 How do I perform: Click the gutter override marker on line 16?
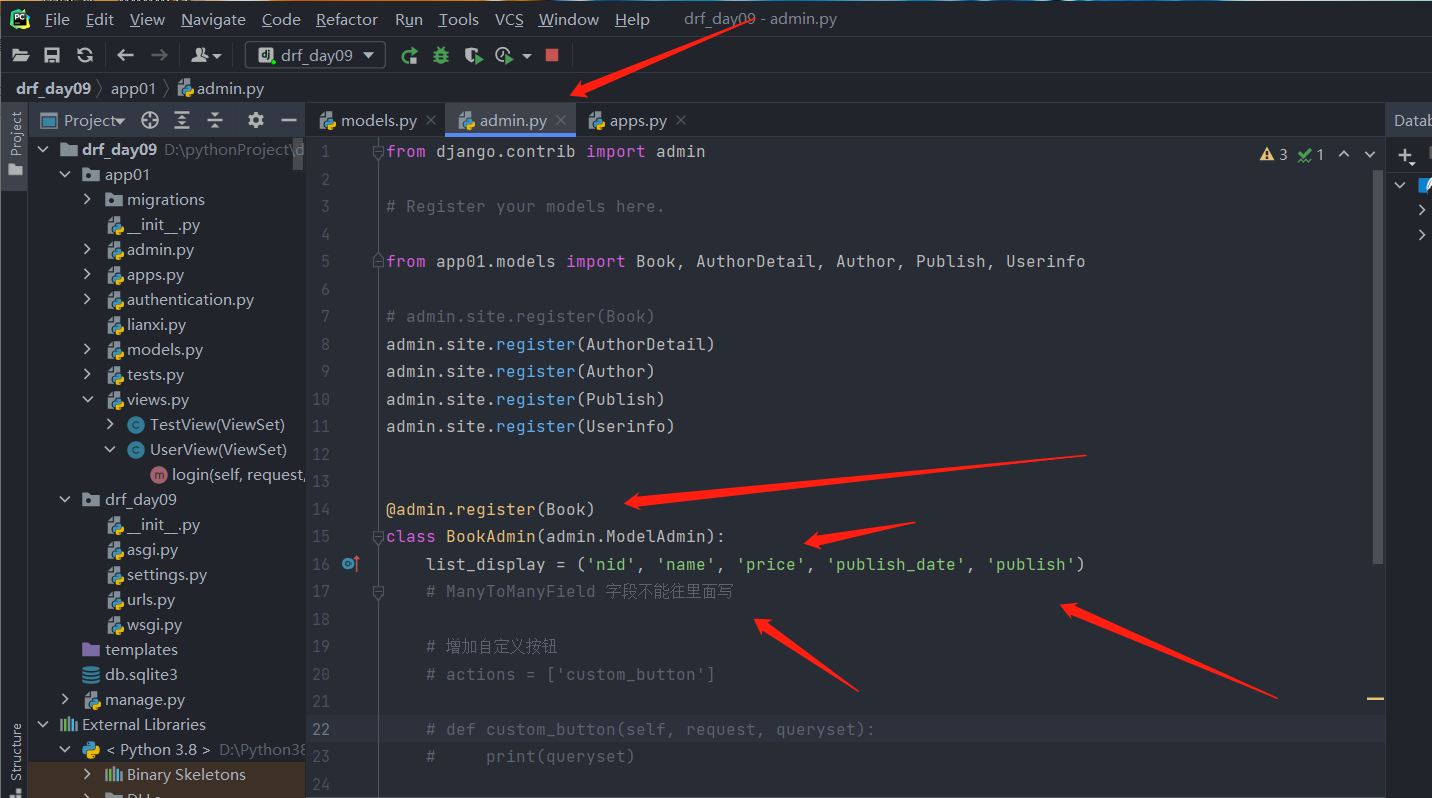pyautogui.click(x=350, y=564)
